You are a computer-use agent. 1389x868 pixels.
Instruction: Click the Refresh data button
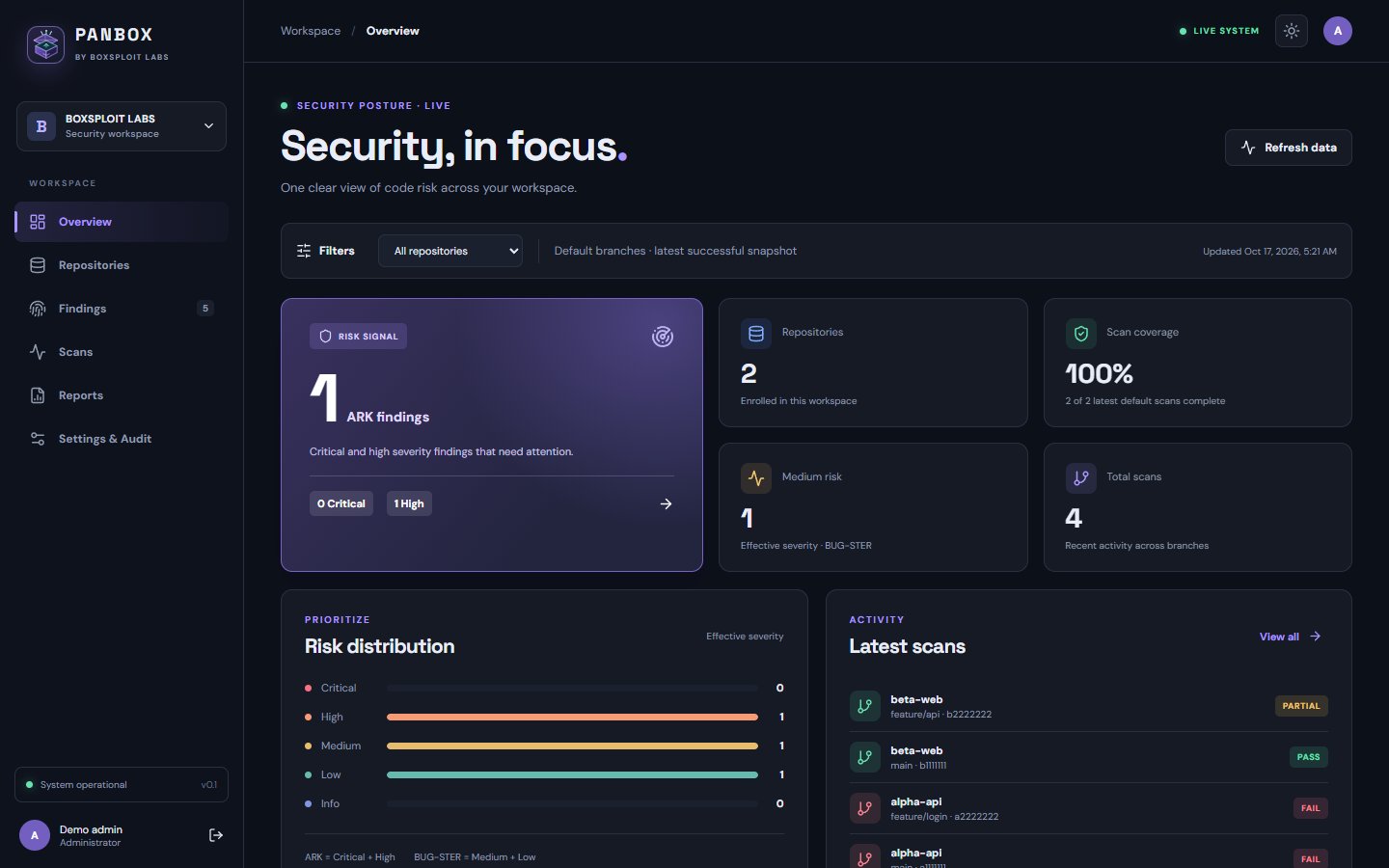coord(1289,148)
